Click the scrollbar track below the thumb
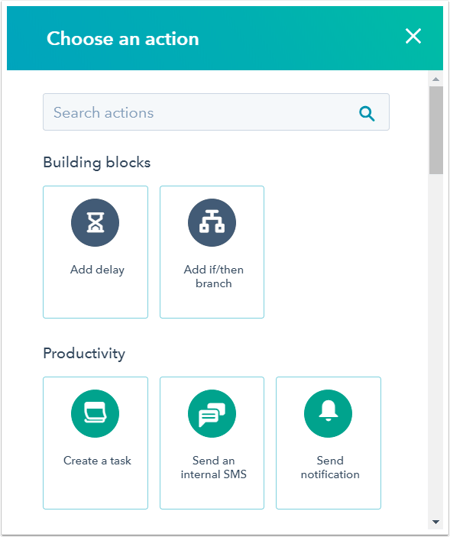 [436, 342]
